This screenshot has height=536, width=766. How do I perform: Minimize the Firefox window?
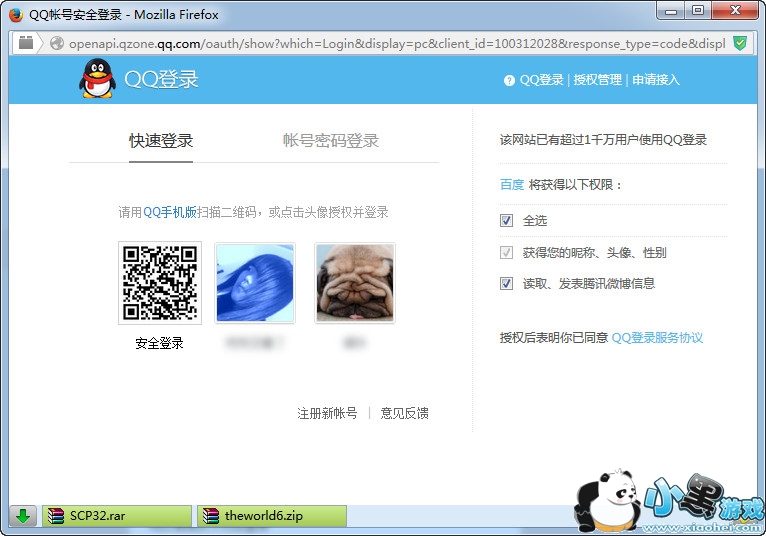671,11
